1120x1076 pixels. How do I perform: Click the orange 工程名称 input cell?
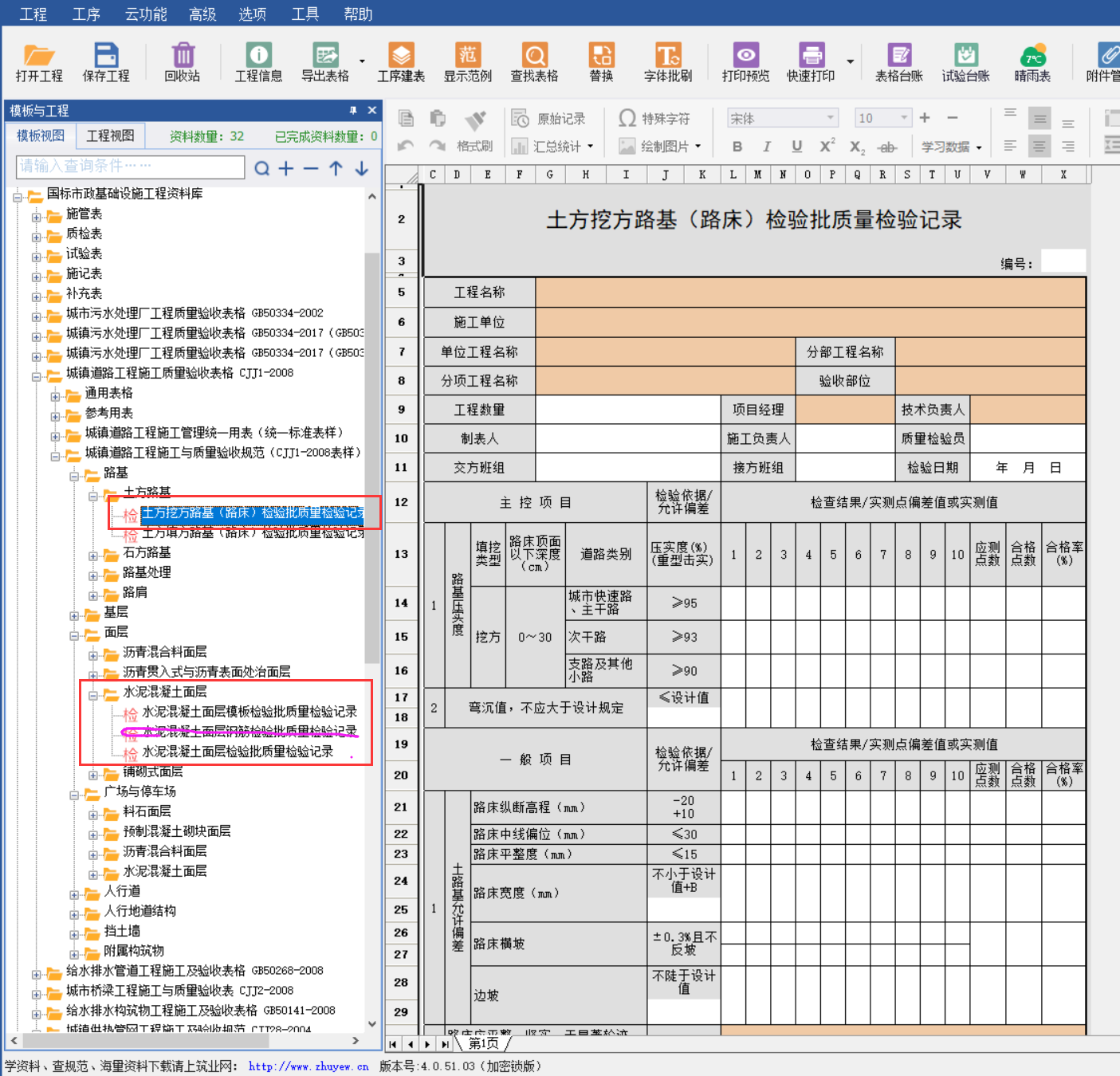[811, 293]
